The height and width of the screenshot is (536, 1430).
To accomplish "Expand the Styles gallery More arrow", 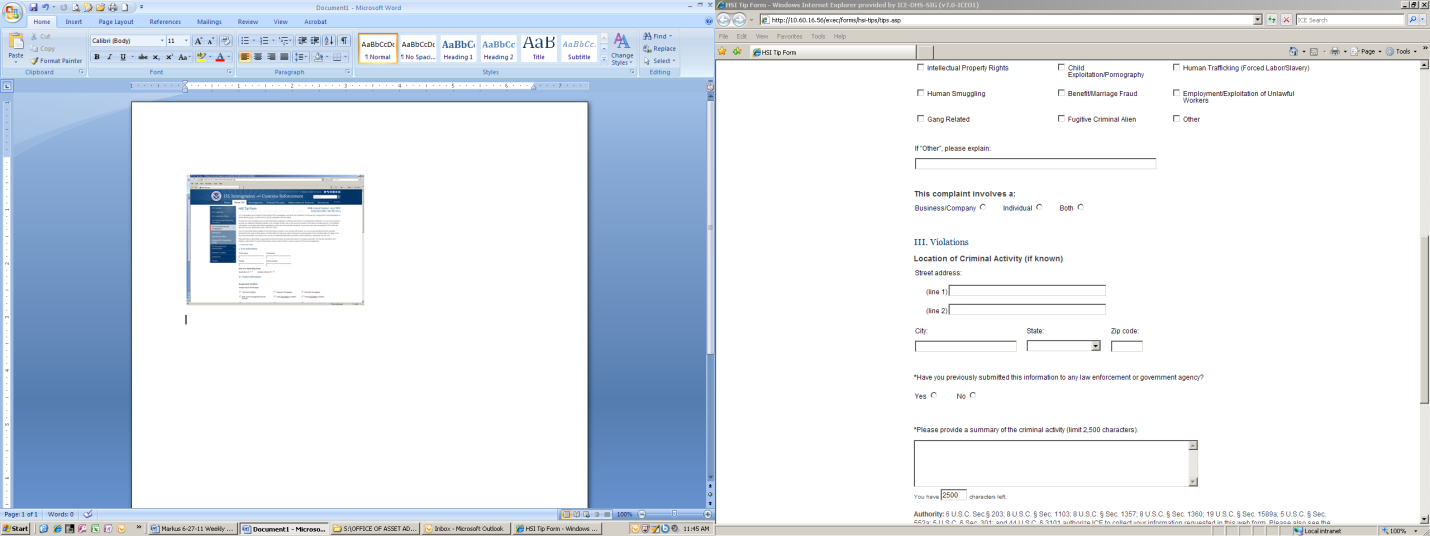I will click(604, 58).
